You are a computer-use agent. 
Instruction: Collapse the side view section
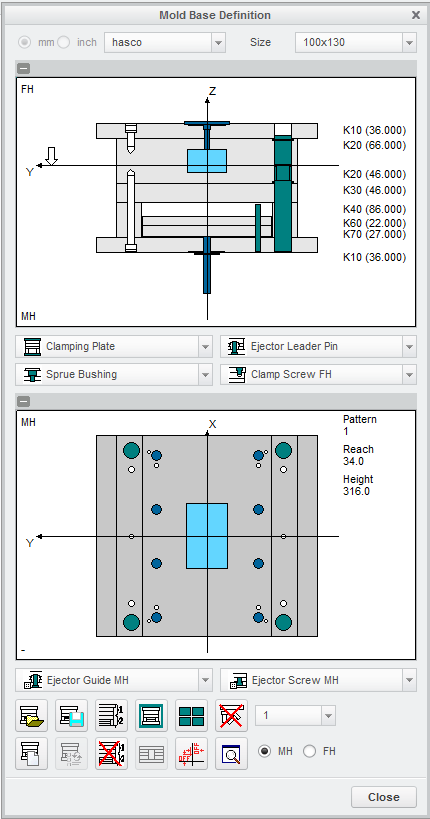pos(24,68)
